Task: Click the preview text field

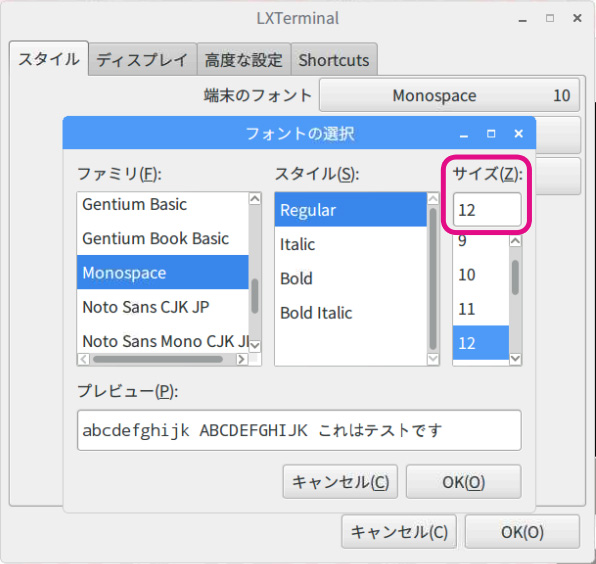Action: coord(299,430)
